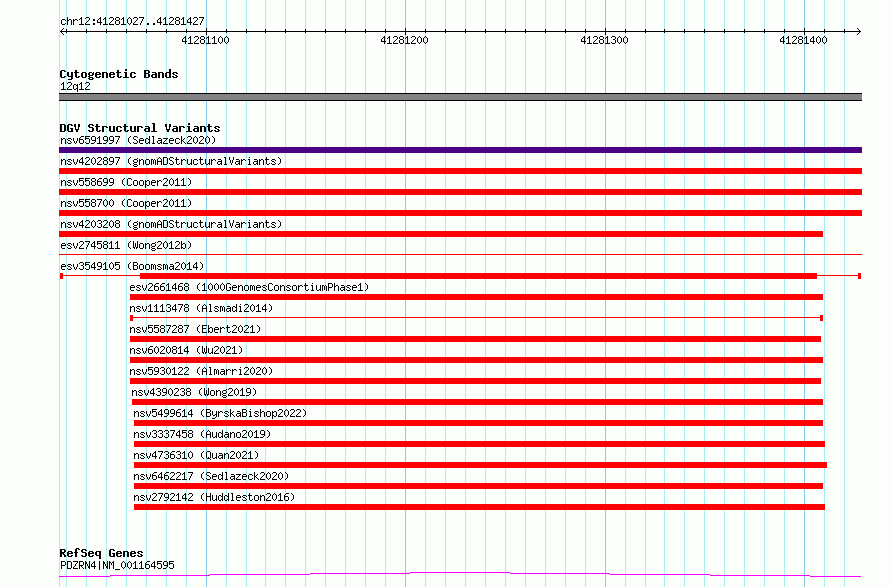
Task: Select the red bar under nsv2792142
Action: tap(479, 507)
